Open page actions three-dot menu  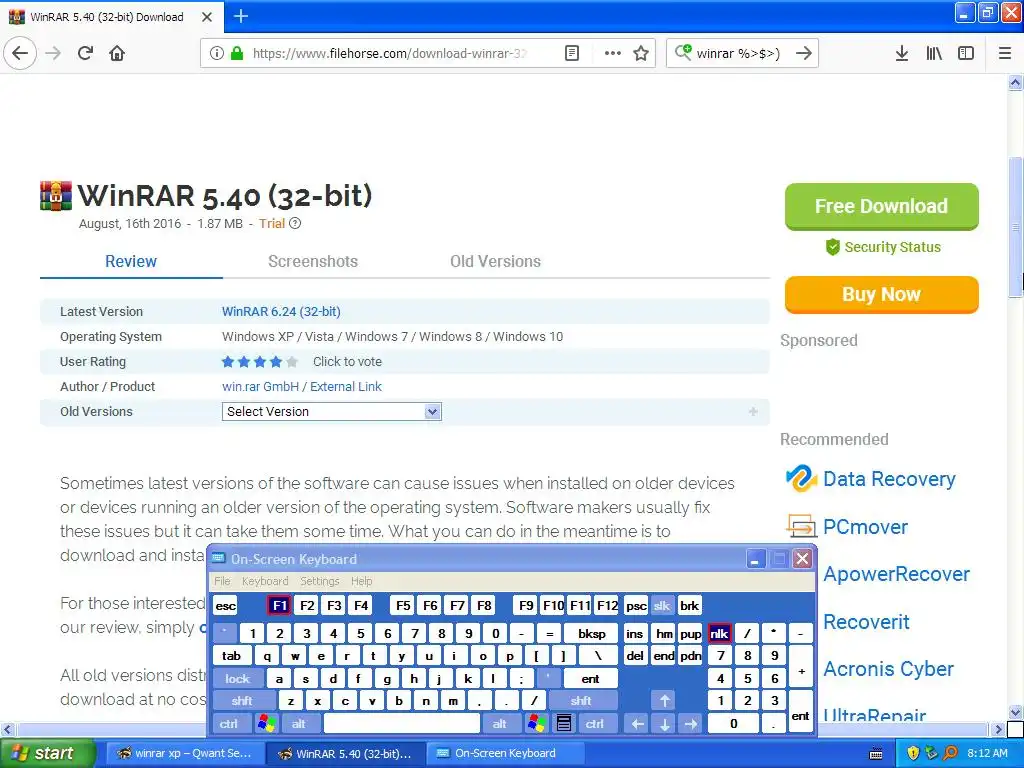tap(613, 53)
